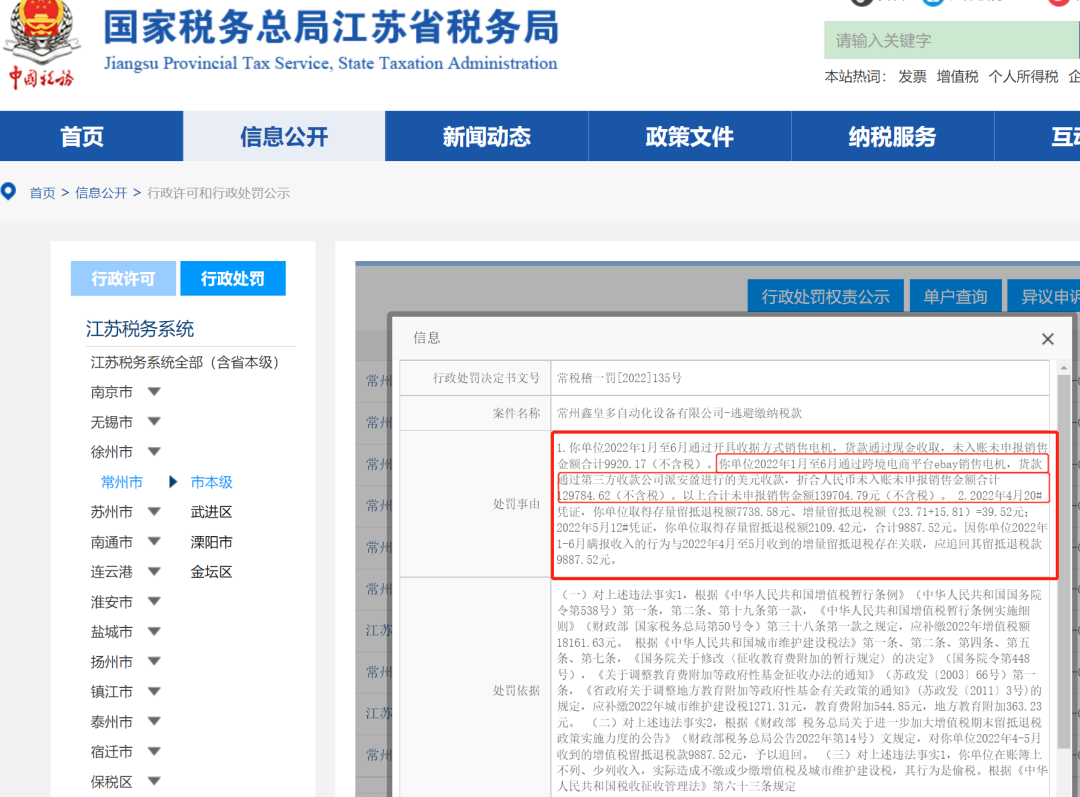This screenshot has height=797, width=1080.
Task: Expand the 淮安市 arrow
Action: tap(154, 601)
